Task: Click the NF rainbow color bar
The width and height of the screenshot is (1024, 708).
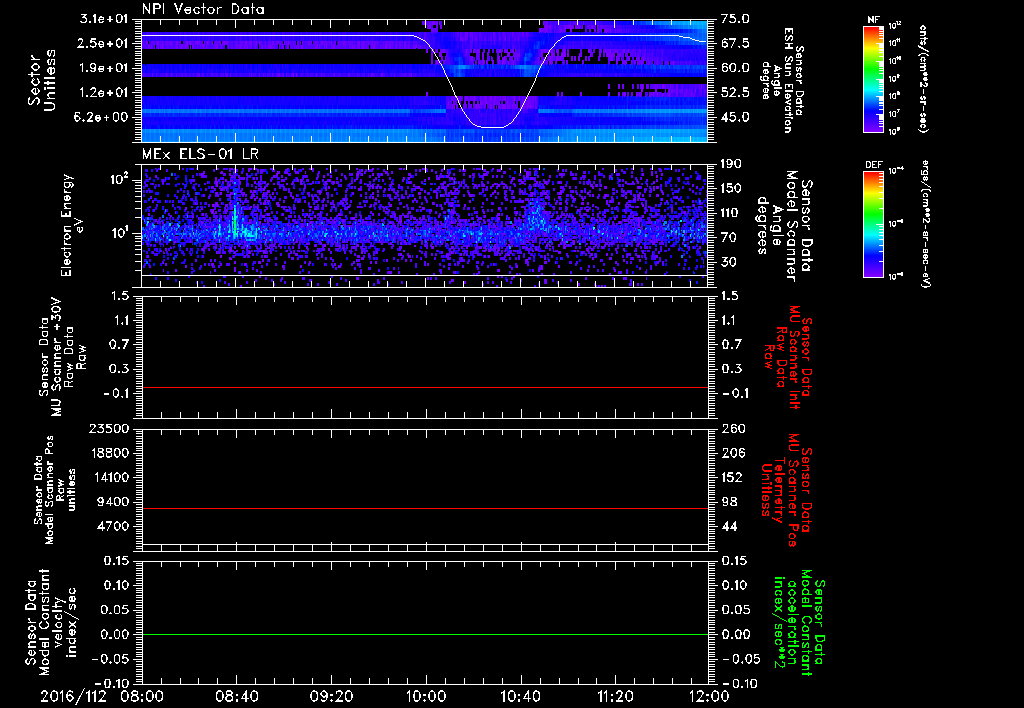Action: coord(874,78)
